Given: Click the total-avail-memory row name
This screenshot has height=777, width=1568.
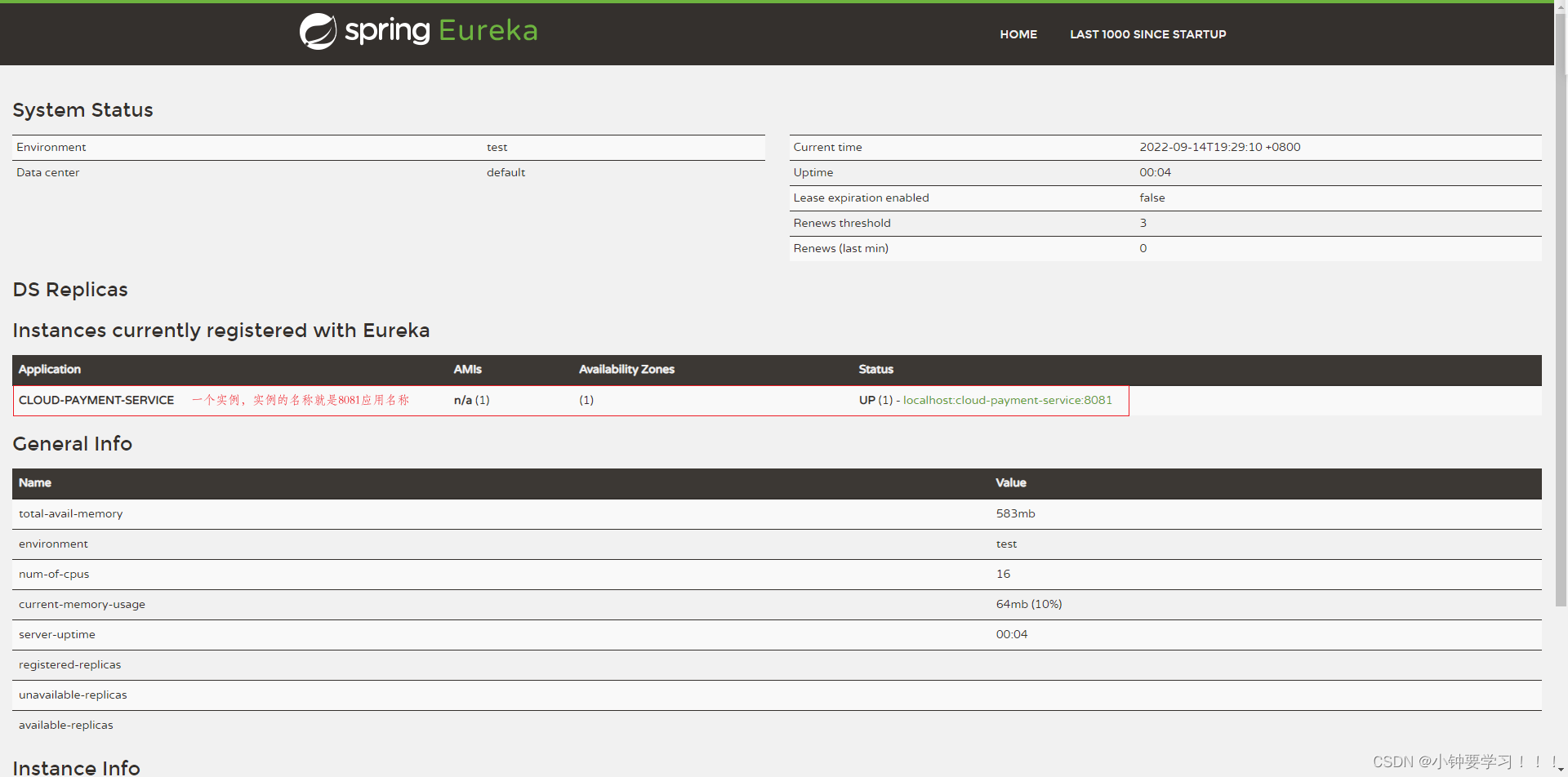Looking at the screenshot, I should [70, 513].
